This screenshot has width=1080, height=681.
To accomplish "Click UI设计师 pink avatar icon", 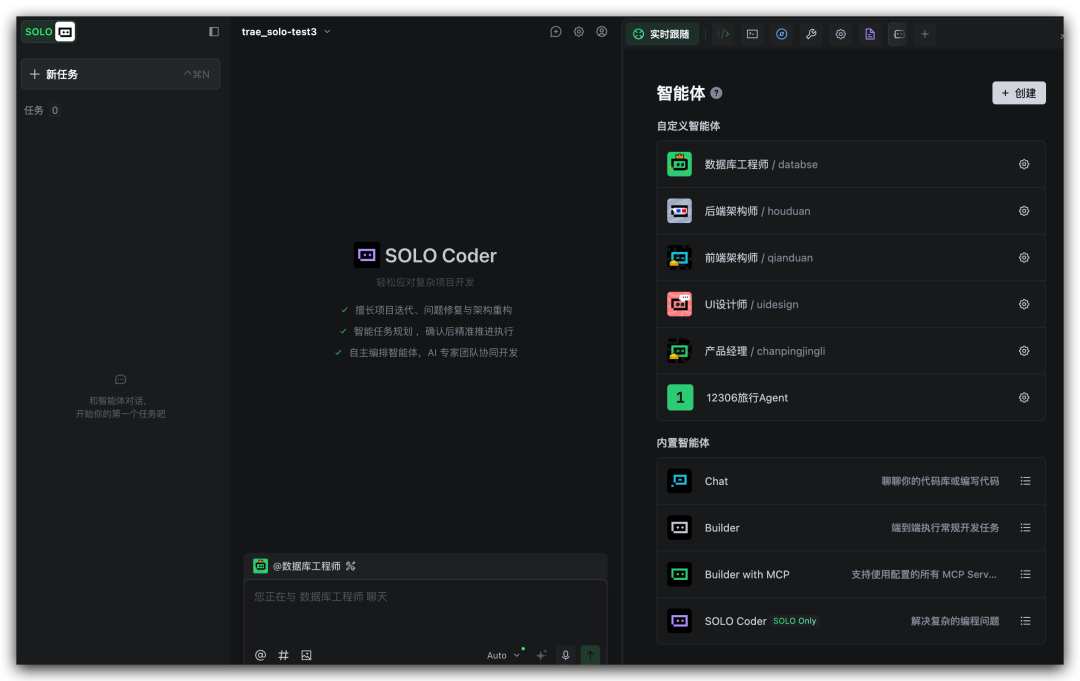I will coord(679,304).
